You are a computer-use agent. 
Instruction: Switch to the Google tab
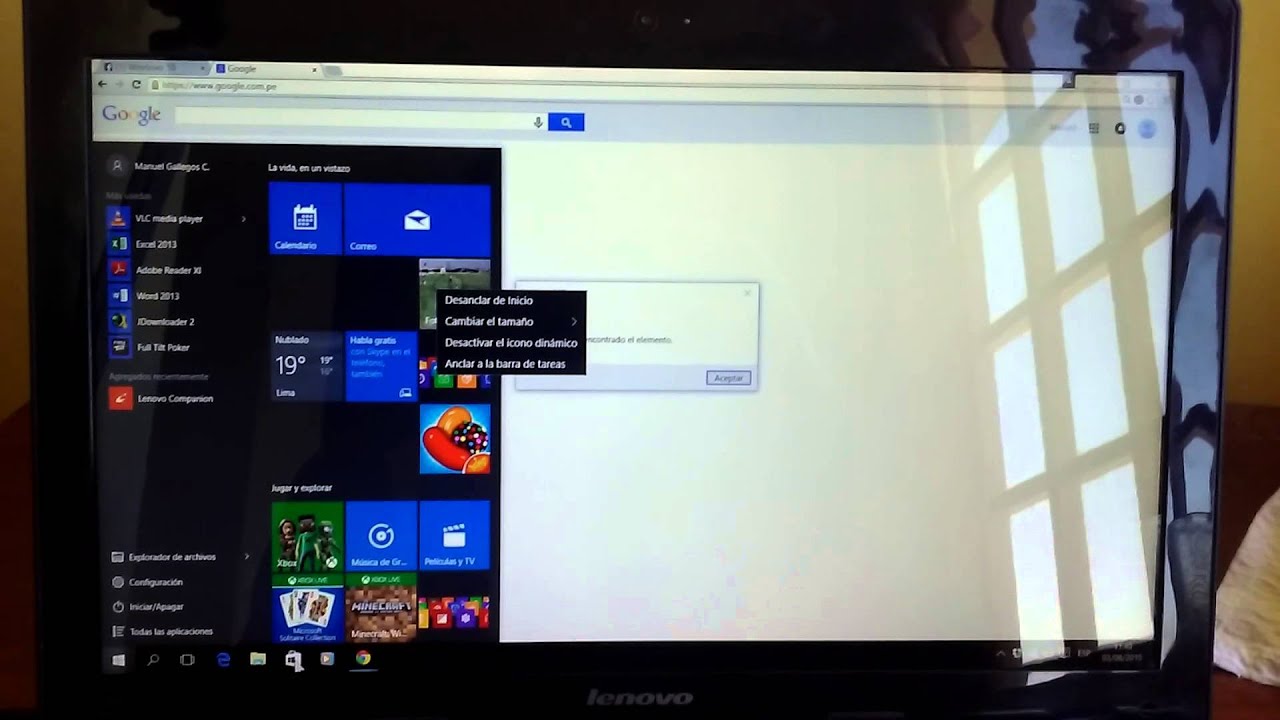point(266,69)
